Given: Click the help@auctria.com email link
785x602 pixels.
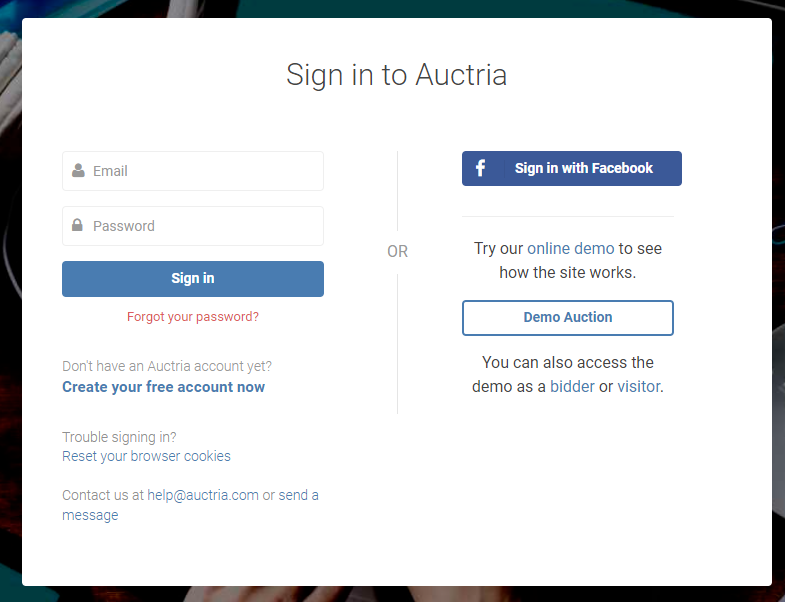Looking at the screenshot, I should 203,495.
